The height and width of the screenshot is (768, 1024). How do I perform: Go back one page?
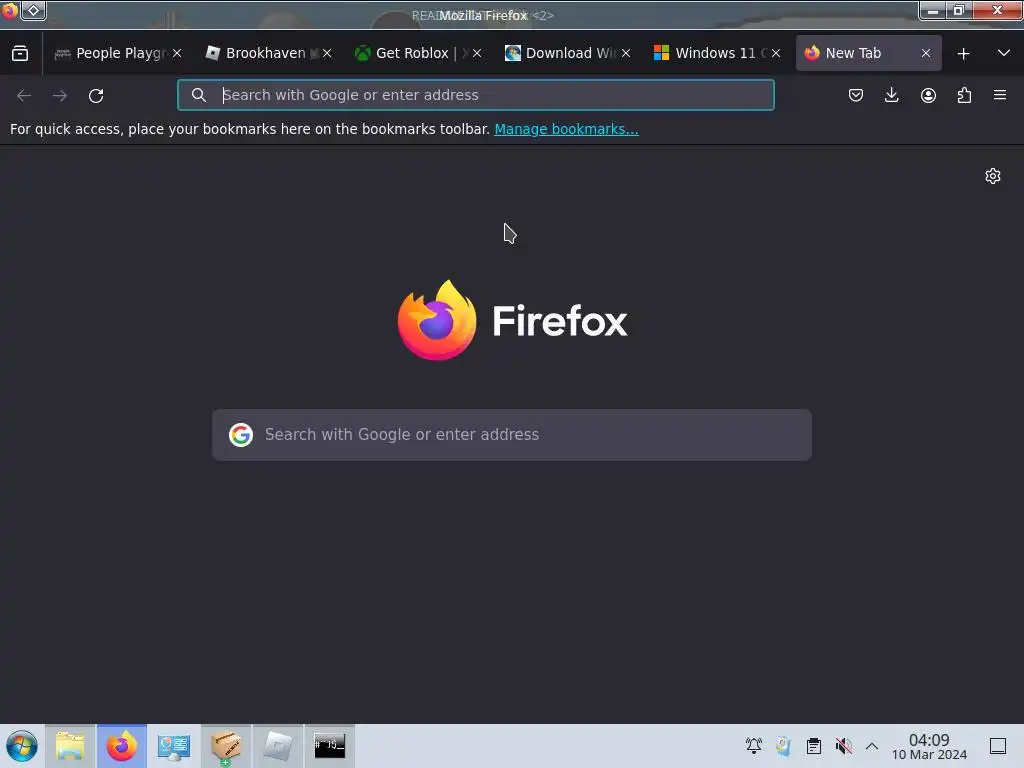point(24,95)
